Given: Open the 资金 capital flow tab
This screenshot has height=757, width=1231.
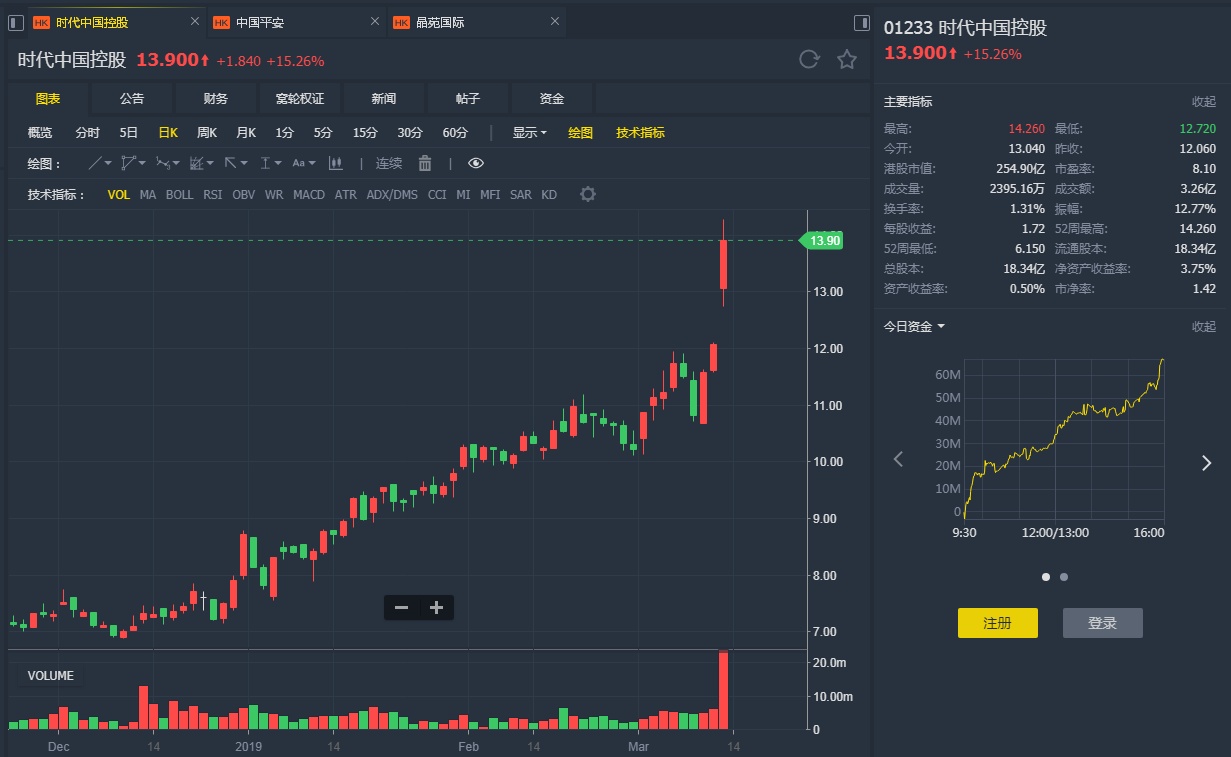Looking at the screenshot, I should coord(552,98).
